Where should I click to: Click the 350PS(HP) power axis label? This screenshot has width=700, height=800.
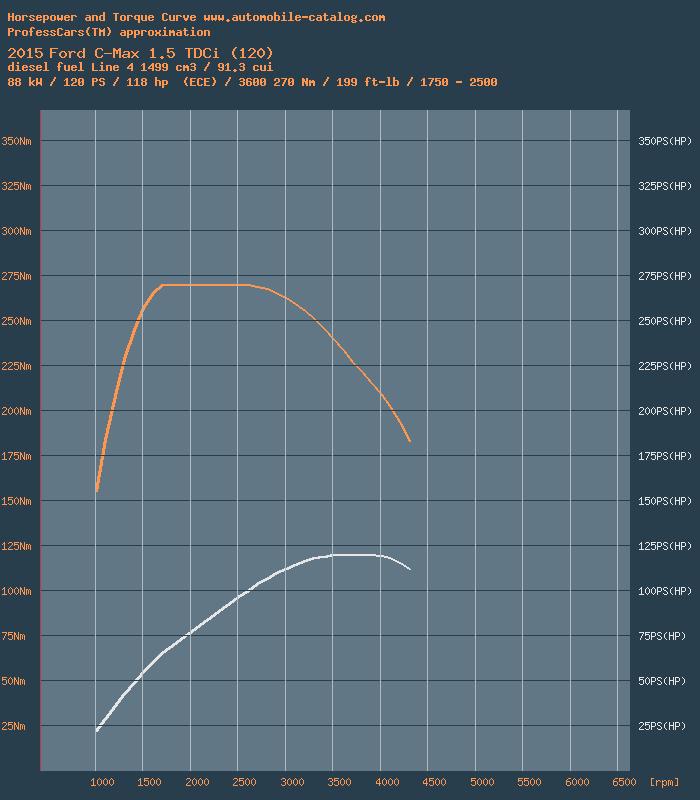665,141
